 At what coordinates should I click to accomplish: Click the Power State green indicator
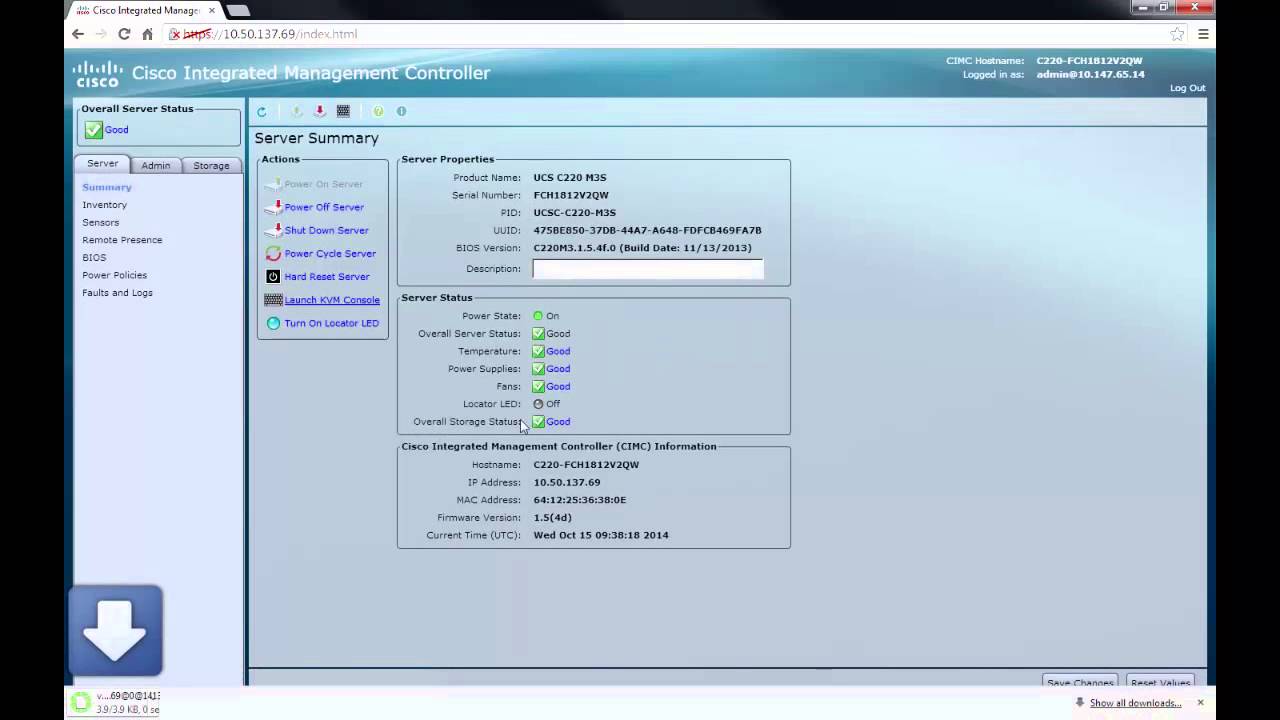coord(538,316)
